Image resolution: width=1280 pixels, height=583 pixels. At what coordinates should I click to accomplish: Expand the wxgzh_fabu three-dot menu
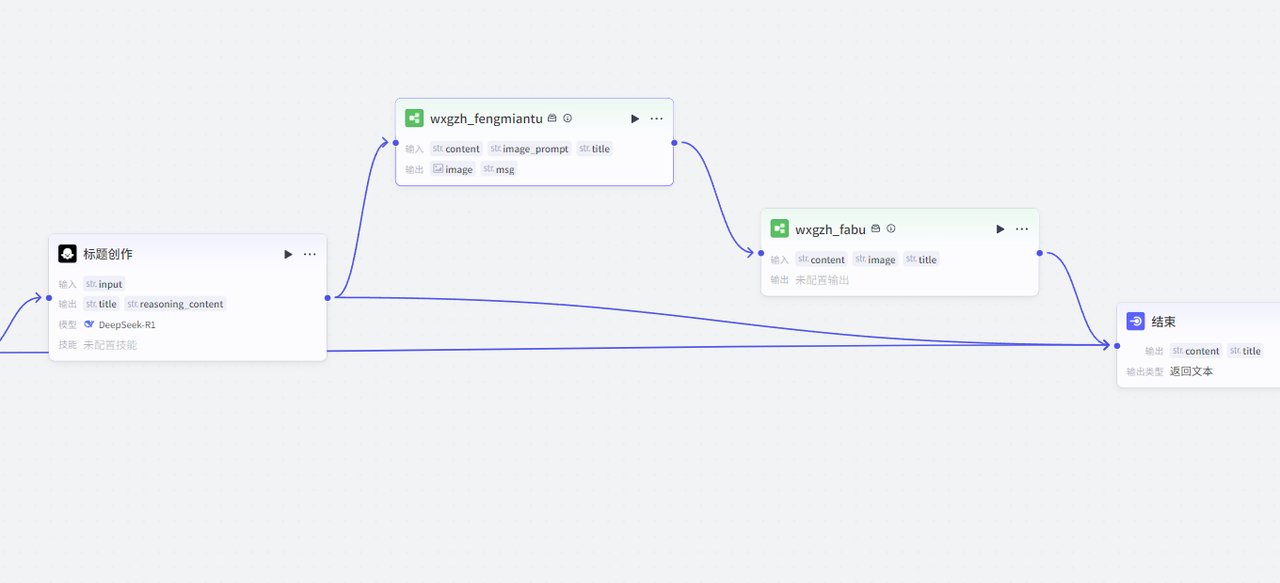[1021, 229]
